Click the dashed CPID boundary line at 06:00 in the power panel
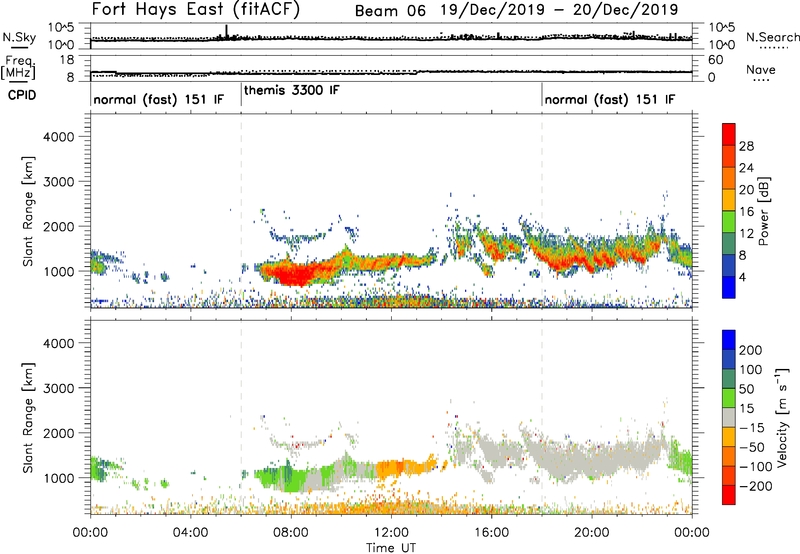Image resolution: width=800 pixels, height=554 pixels. coord(241,211)
